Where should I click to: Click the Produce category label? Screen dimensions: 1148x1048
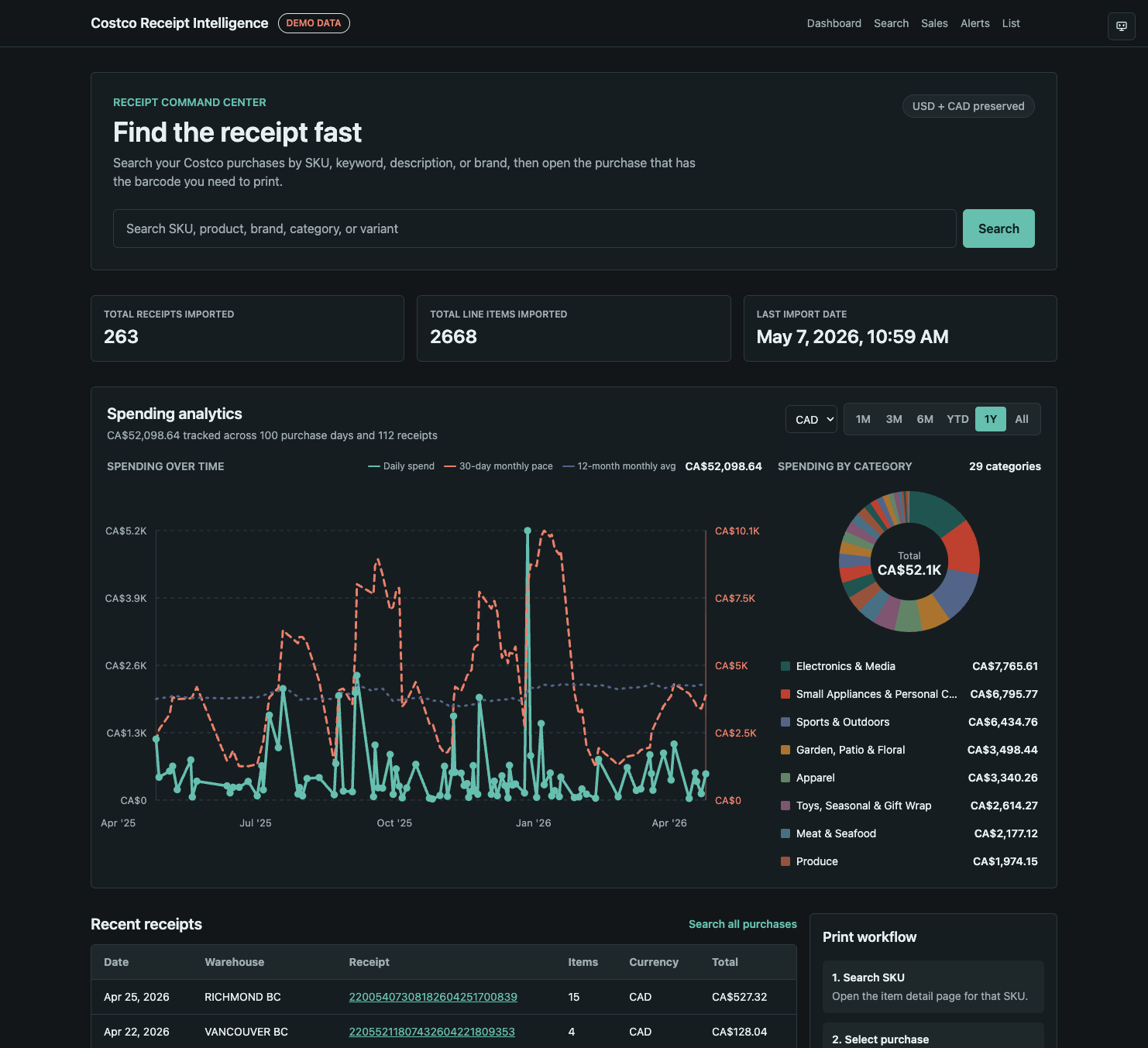[816, 861]
